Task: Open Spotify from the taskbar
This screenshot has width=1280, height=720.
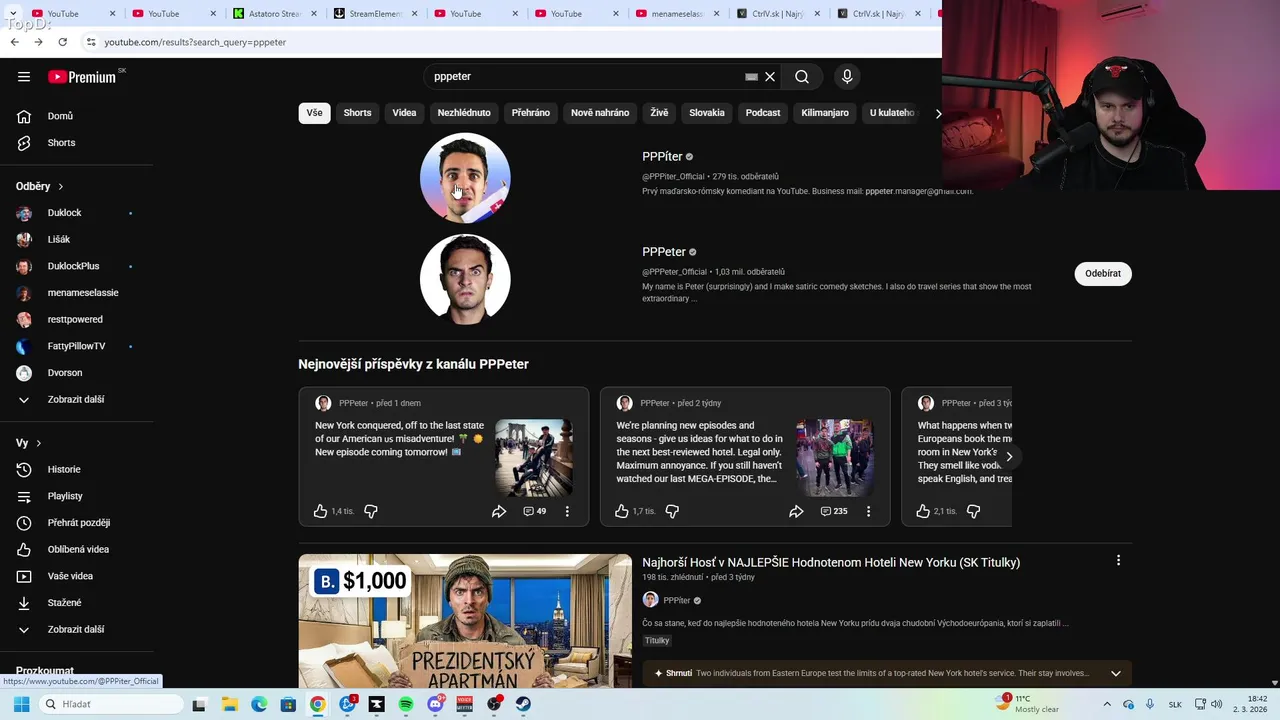Action: pos(406,704)
